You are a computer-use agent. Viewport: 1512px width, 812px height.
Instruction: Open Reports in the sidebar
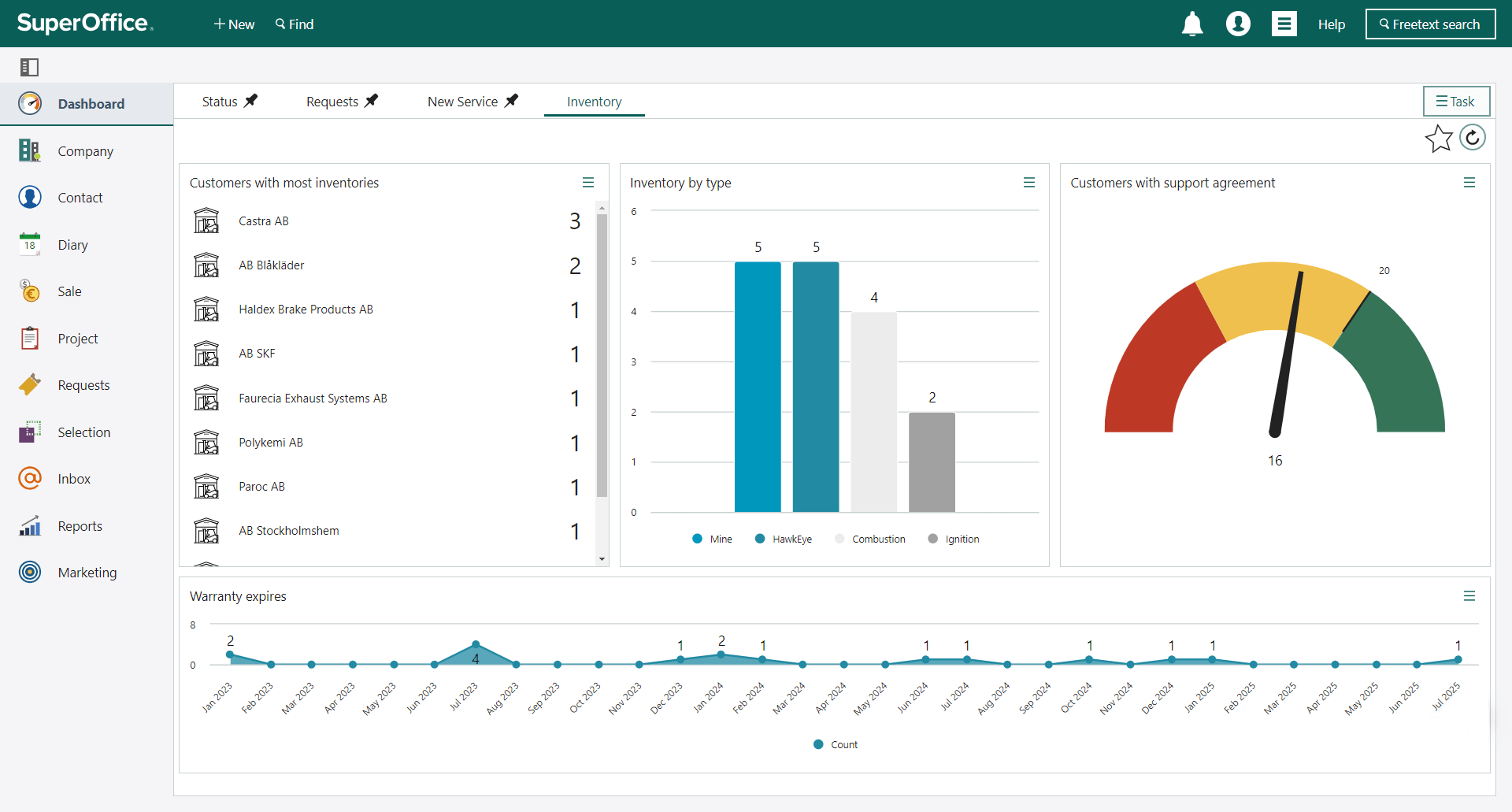tap(80, 526)
